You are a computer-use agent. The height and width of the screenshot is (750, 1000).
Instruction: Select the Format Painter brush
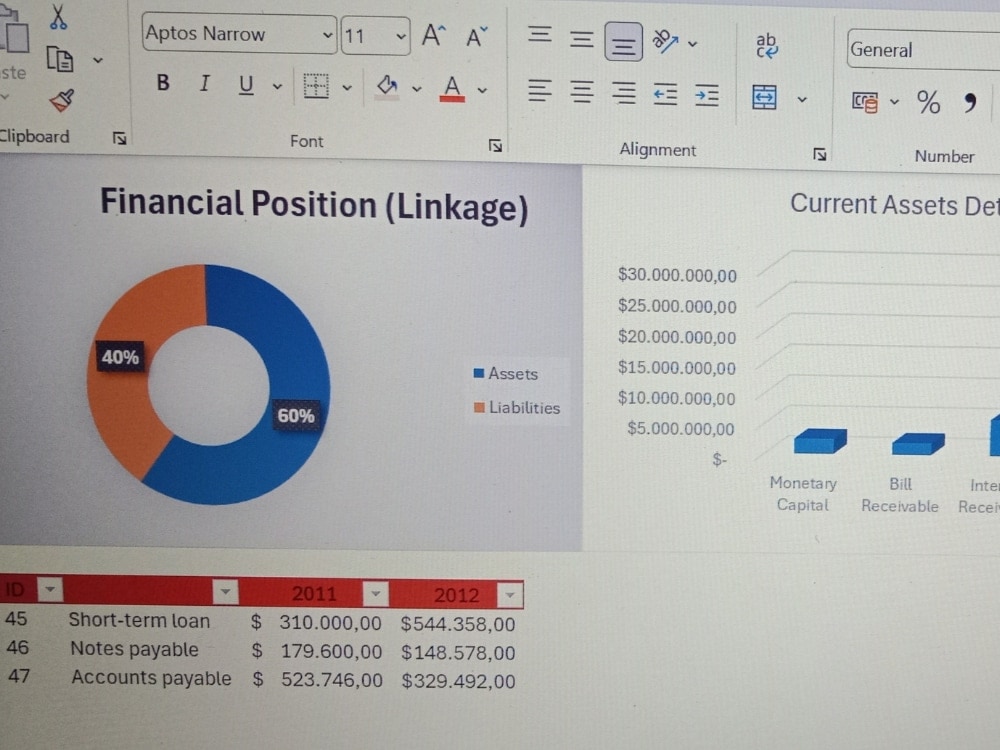tap(61, 100)
